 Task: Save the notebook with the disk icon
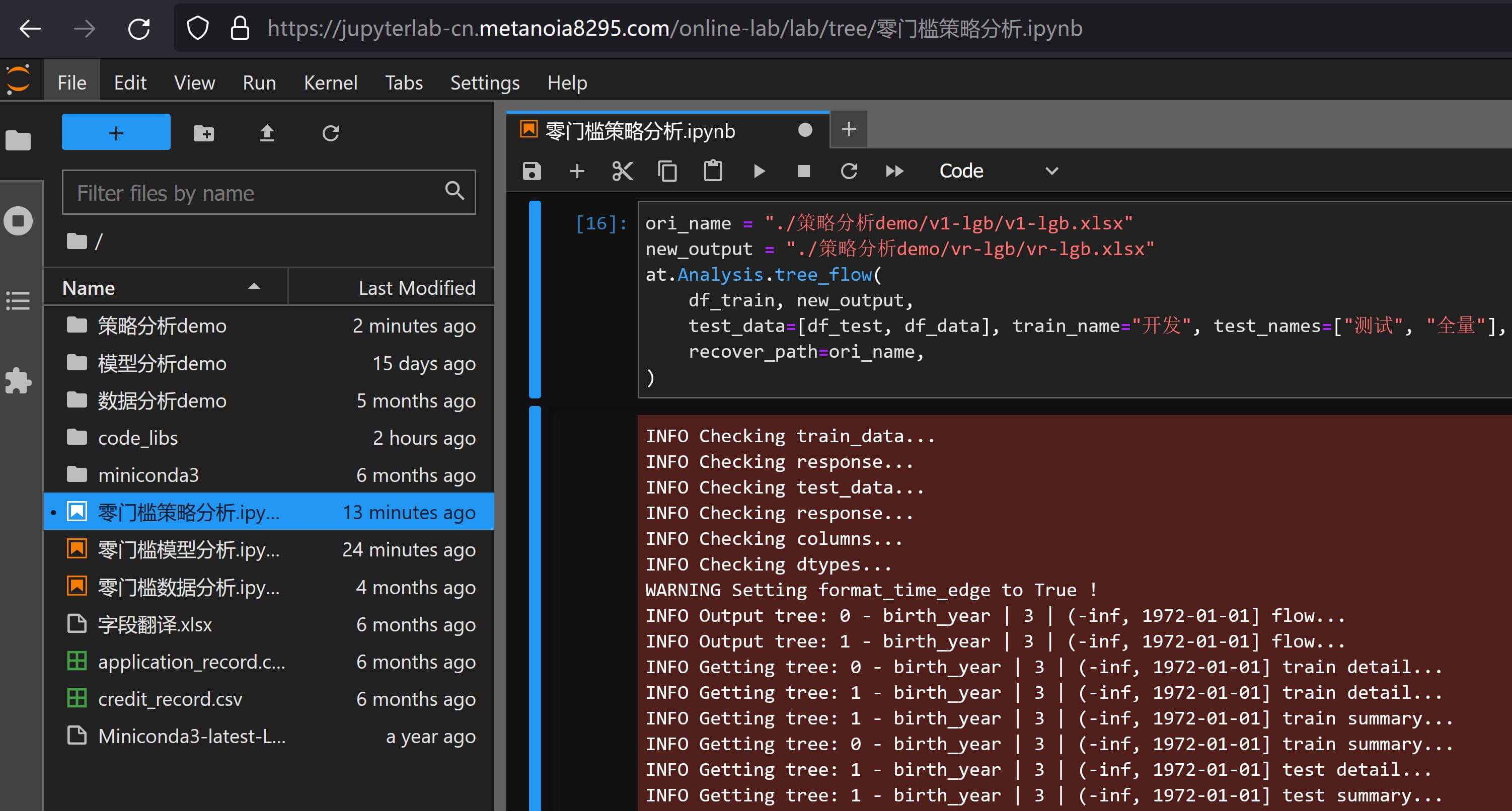pos(531,171)
